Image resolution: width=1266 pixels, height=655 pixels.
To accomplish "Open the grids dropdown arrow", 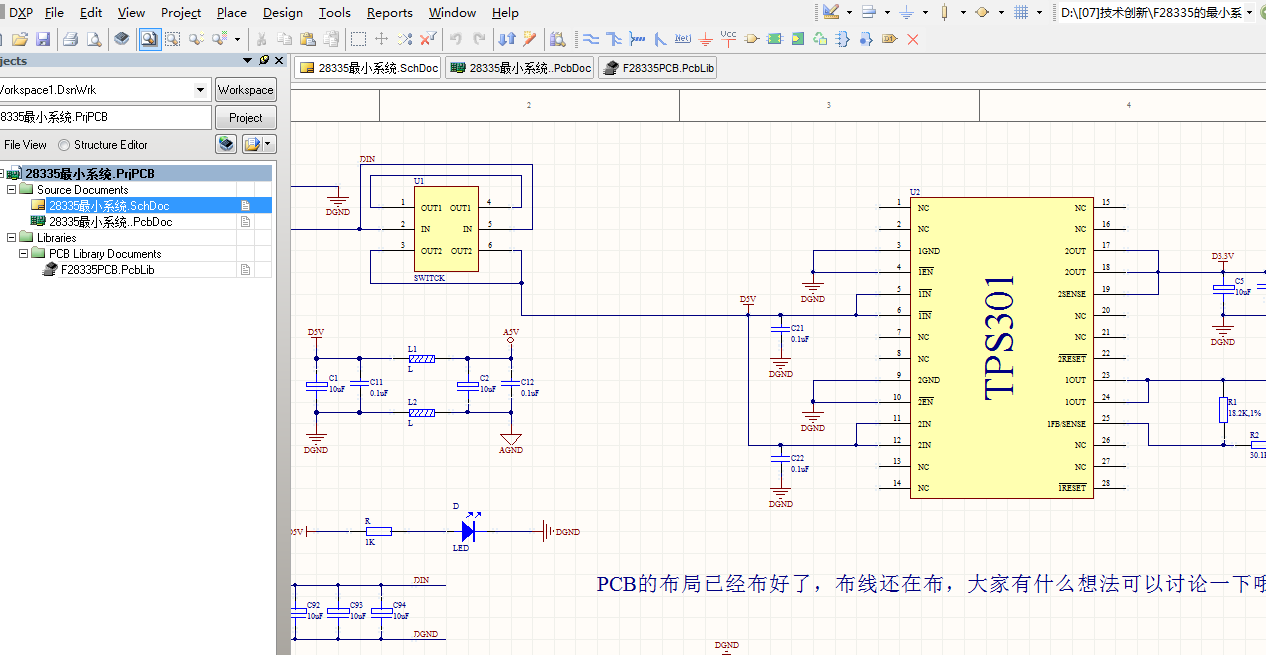I will click(1040, 12).
